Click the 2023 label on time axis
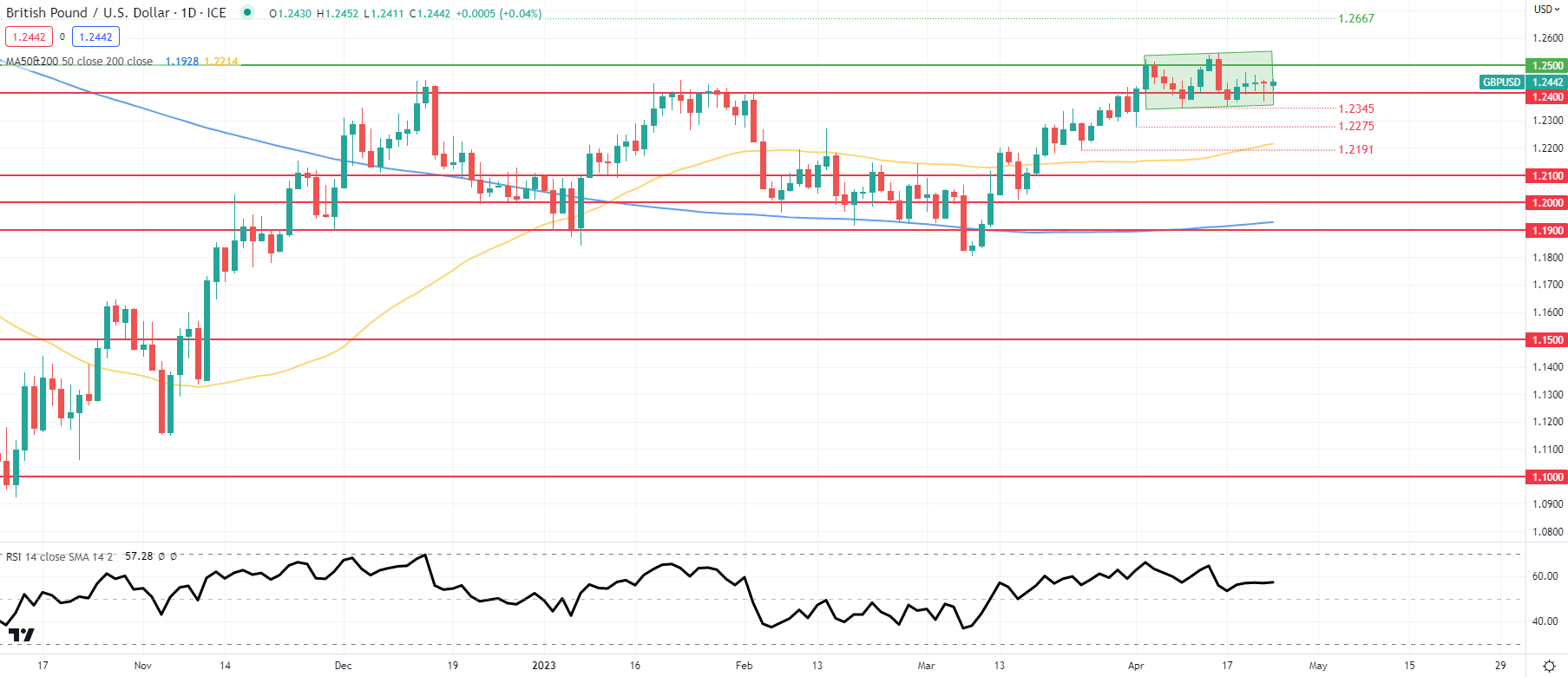The height and width of the screenshot is (677, 1568). point(544,666)
